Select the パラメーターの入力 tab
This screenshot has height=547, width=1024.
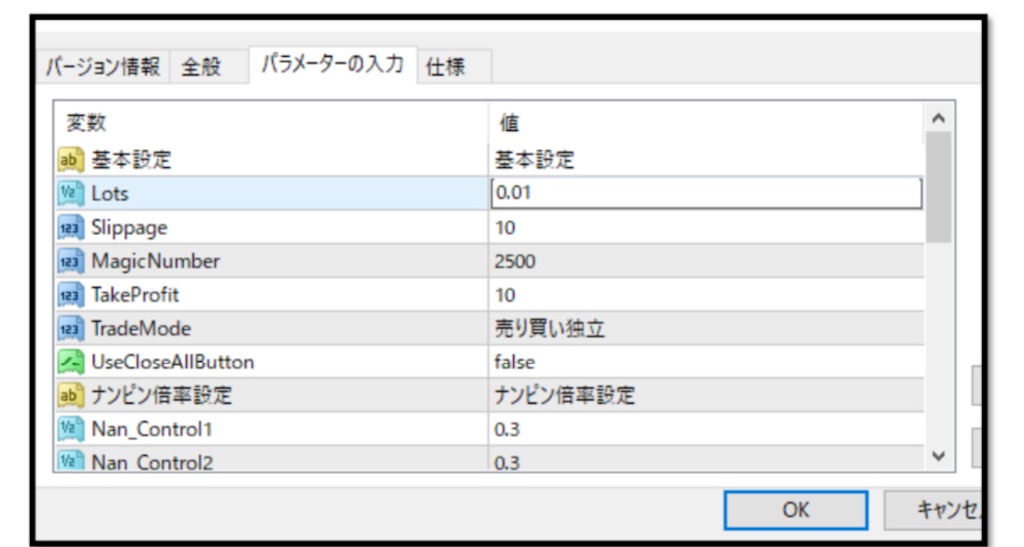[x=332, y=65]
